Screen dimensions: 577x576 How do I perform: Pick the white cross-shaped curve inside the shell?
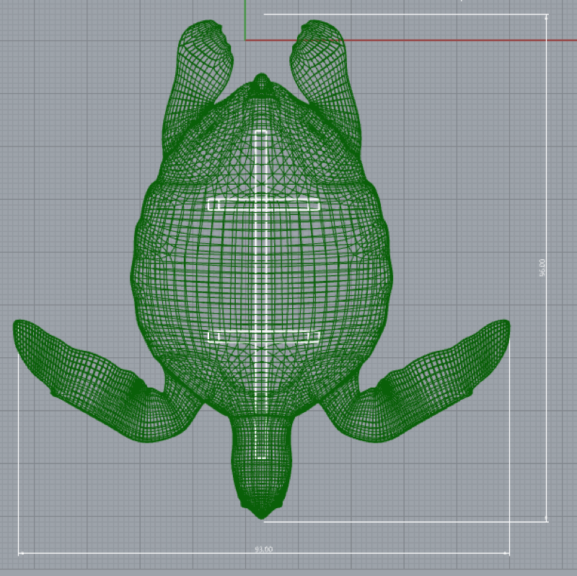[262, 294]
